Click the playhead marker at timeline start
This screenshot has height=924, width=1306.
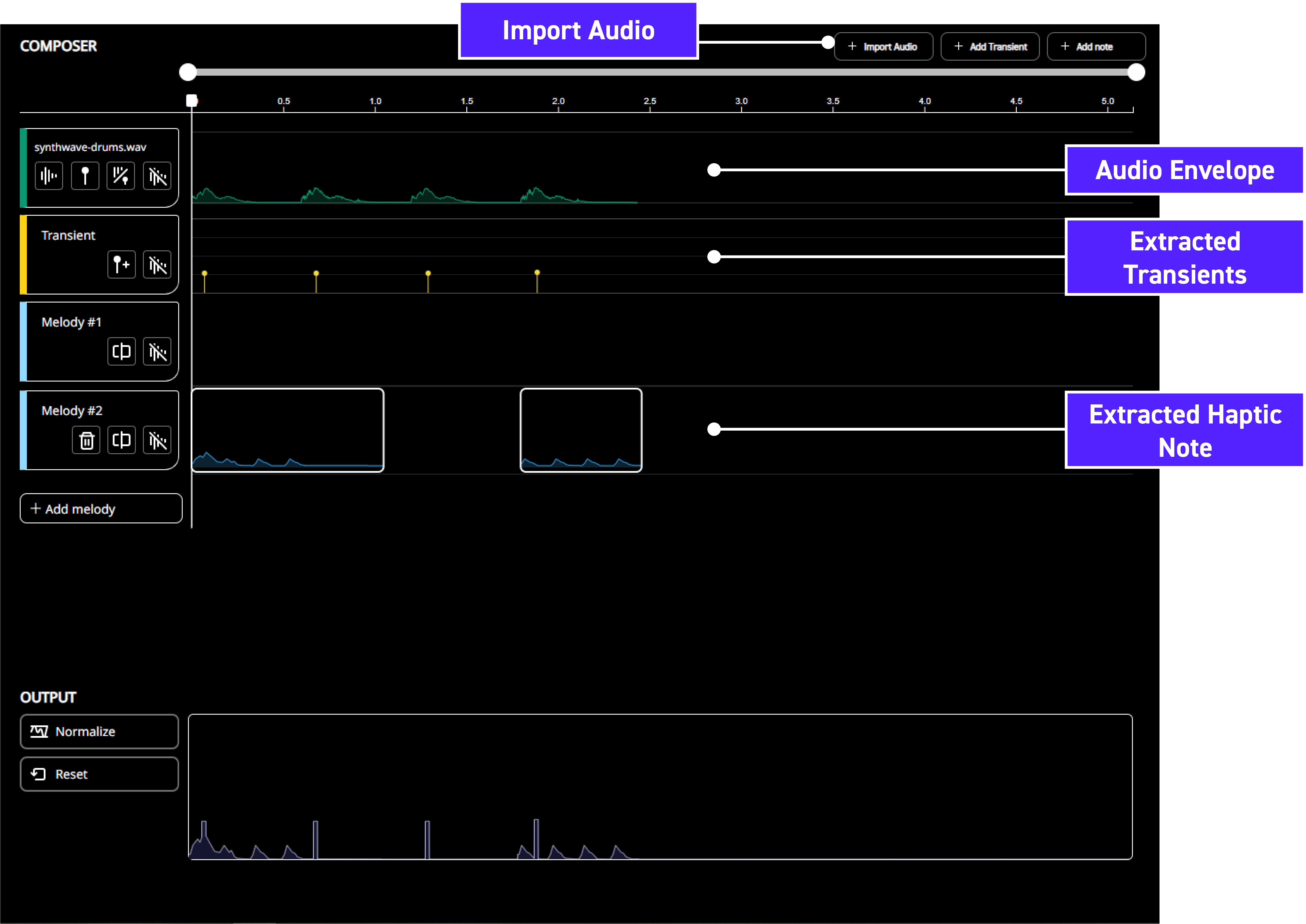(192, 101)
